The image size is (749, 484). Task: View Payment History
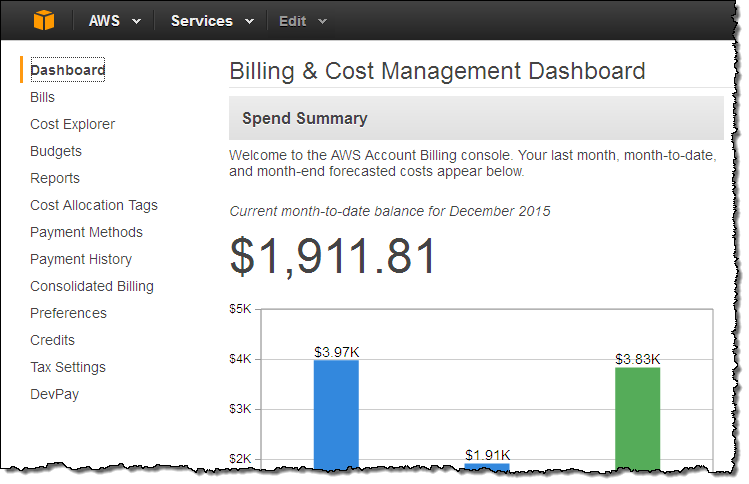81,259
